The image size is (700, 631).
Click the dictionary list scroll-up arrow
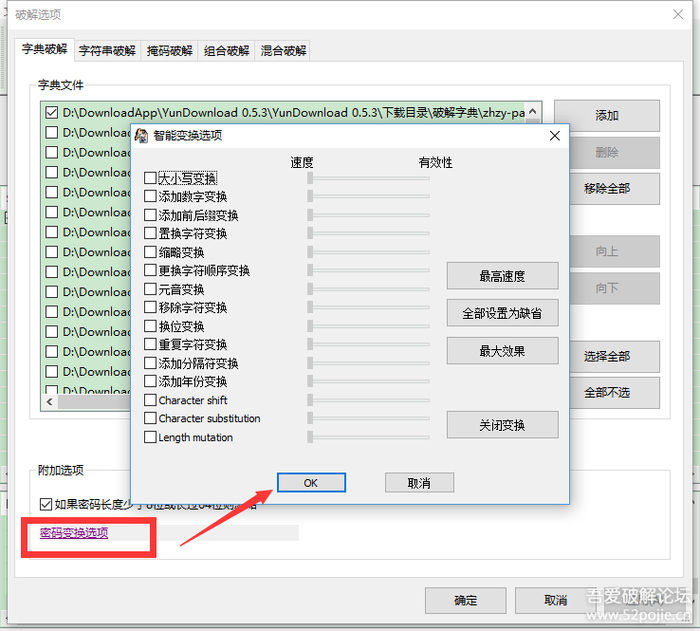(533, 112)
